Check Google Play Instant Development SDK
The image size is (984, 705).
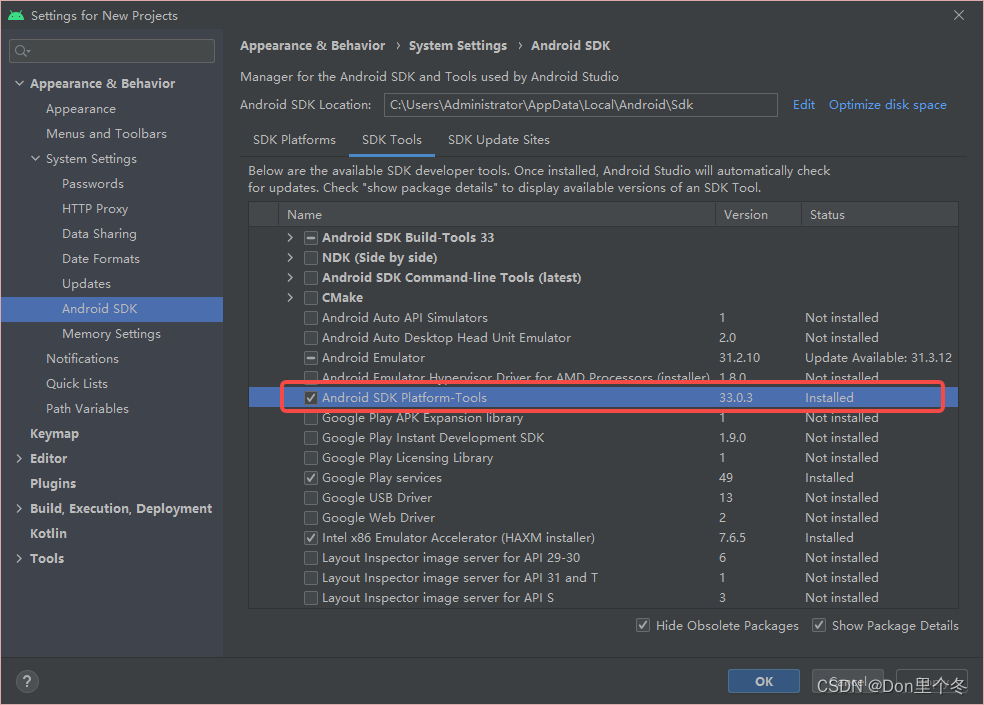pos(311,438)
